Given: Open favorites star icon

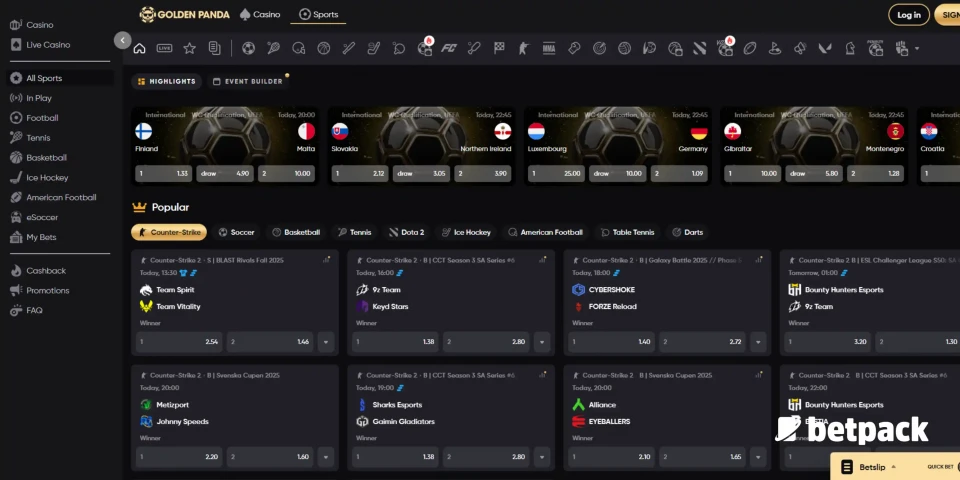Looking at the screenshot, I should (190, 48).
